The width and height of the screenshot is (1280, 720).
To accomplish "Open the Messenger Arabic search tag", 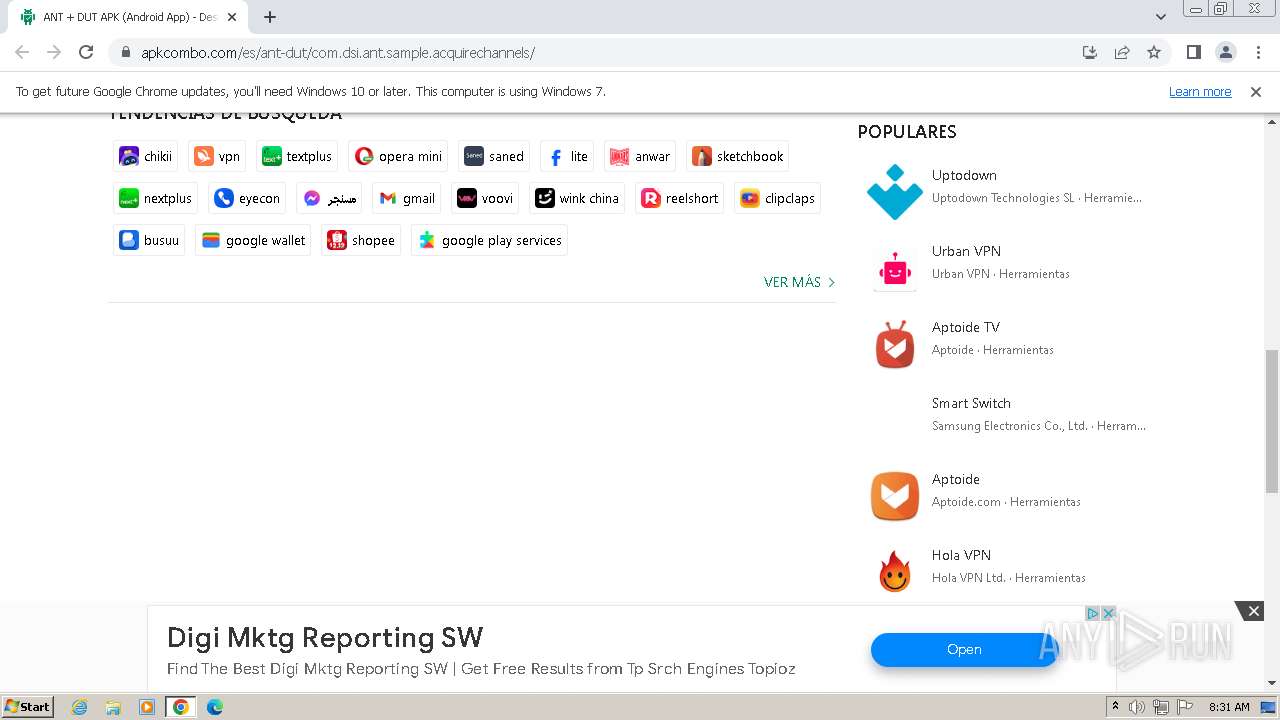I will [x=329, y=198].
